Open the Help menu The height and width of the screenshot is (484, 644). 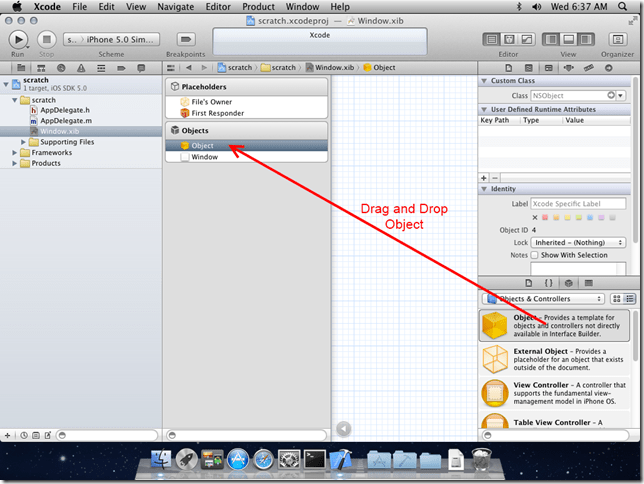click(x=340, y=7)
